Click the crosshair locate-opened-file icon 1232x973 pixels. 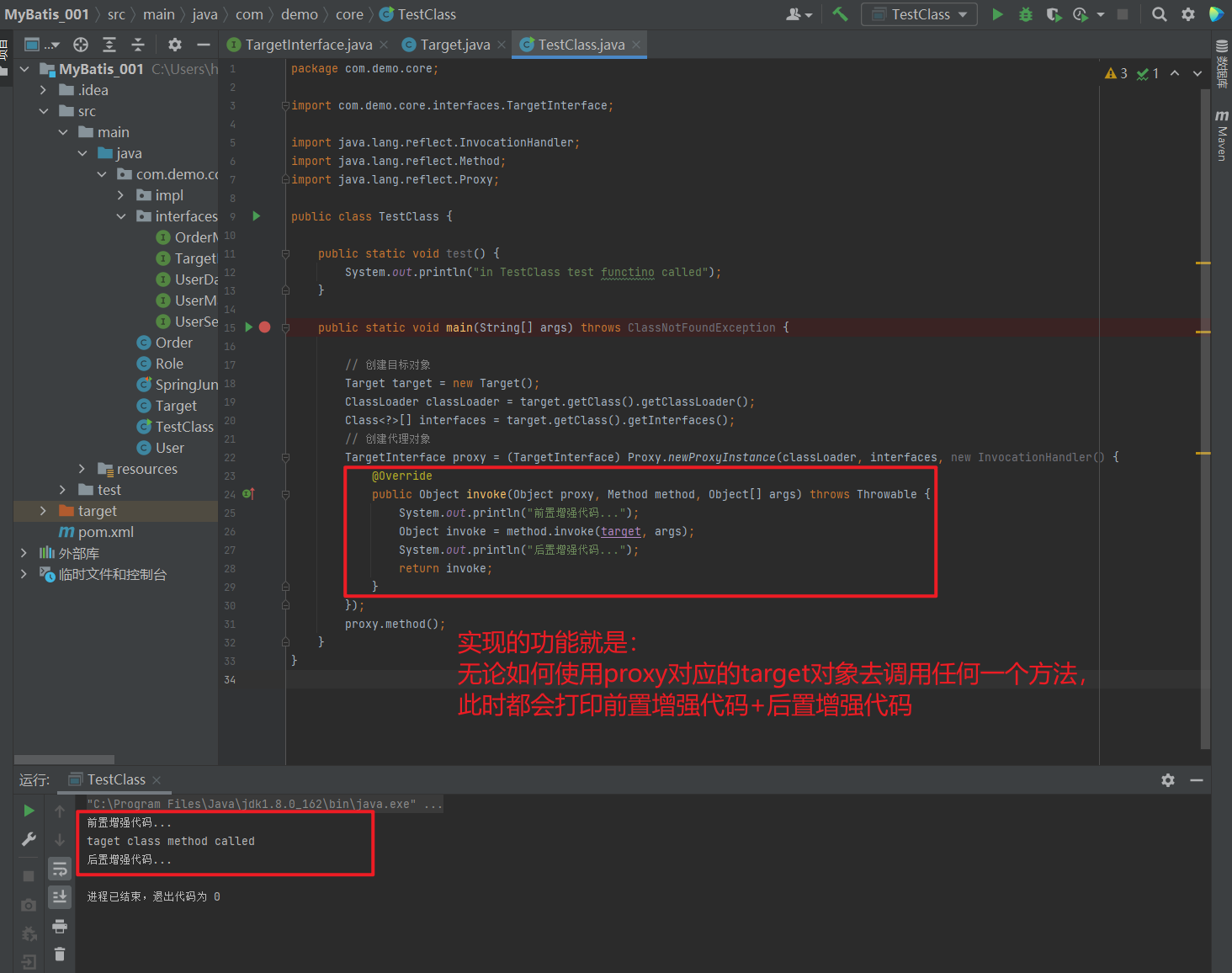point(81,45)
